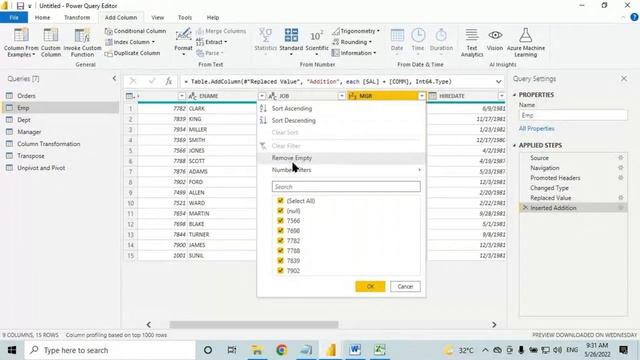This screenshot has height=360, width=640.
Task: Uncheck the 7566 filter value
Action: point(280,221)
